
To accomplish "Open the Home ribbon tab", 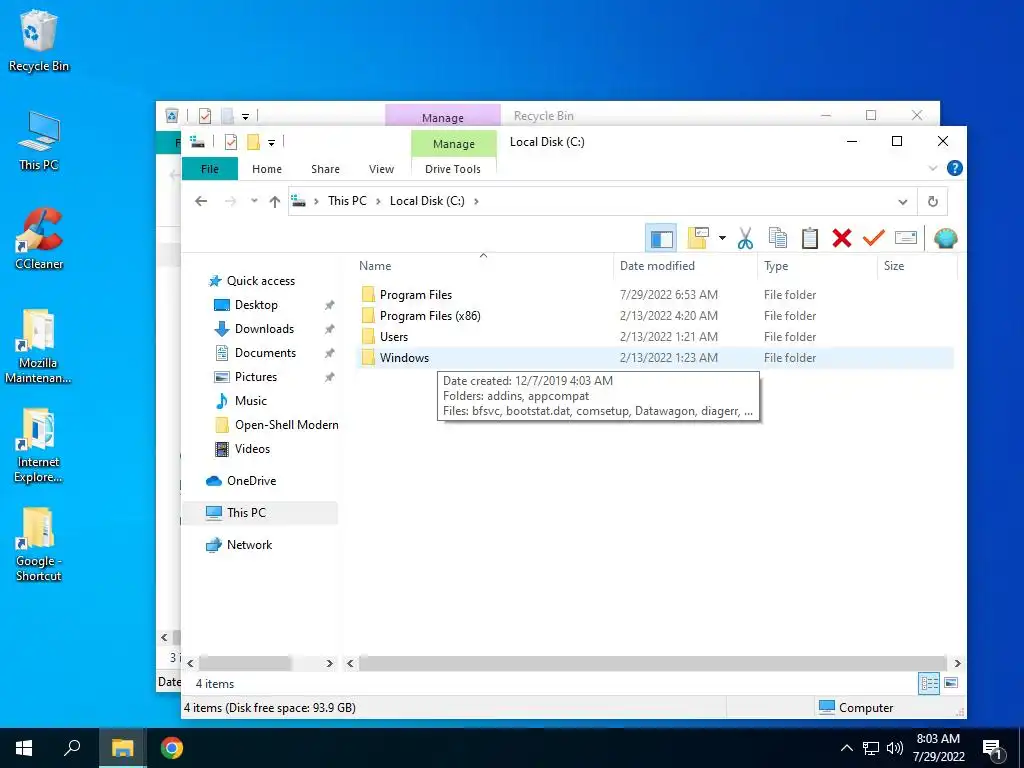I will click(266, 168).
